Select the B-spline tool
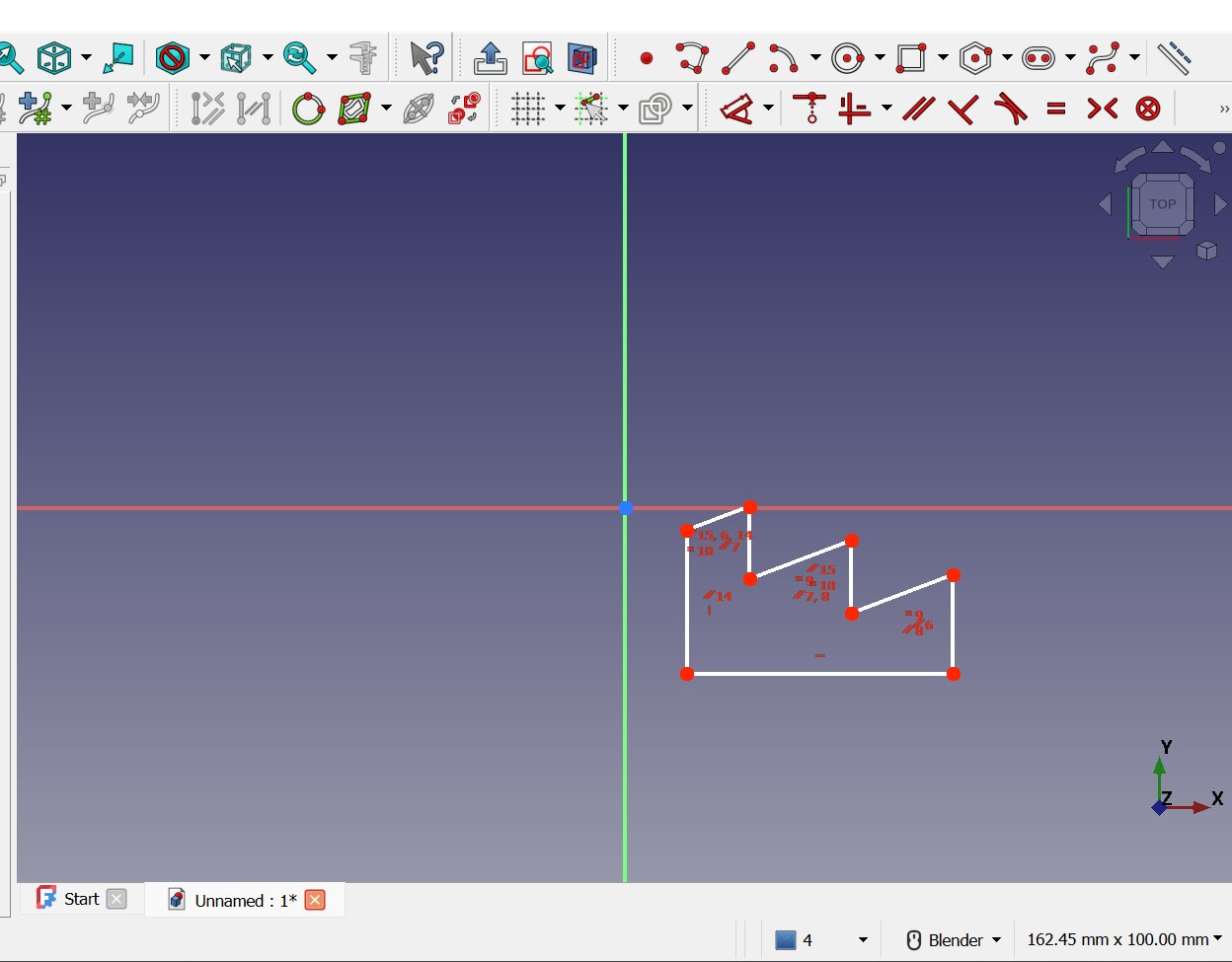Viewport: 1232px width, 962px height. point(1103,58)
